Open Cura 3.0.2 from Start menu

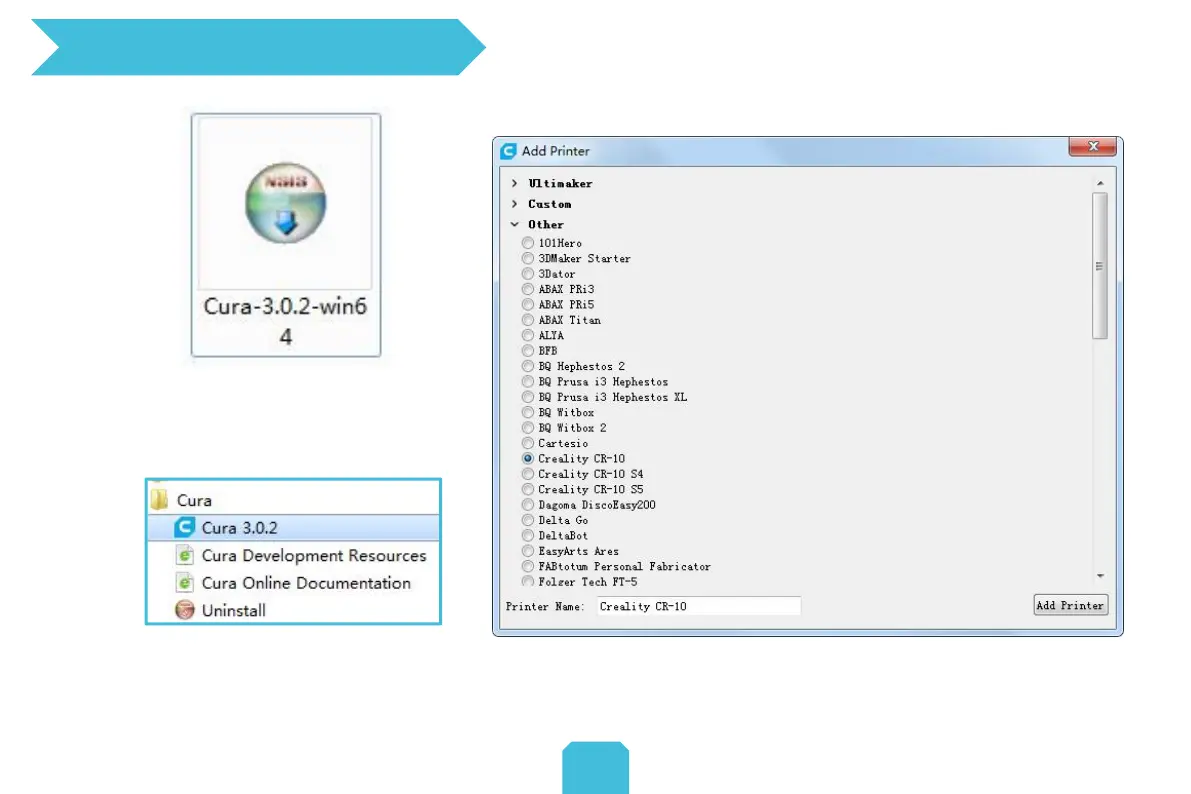pos(293,527)
